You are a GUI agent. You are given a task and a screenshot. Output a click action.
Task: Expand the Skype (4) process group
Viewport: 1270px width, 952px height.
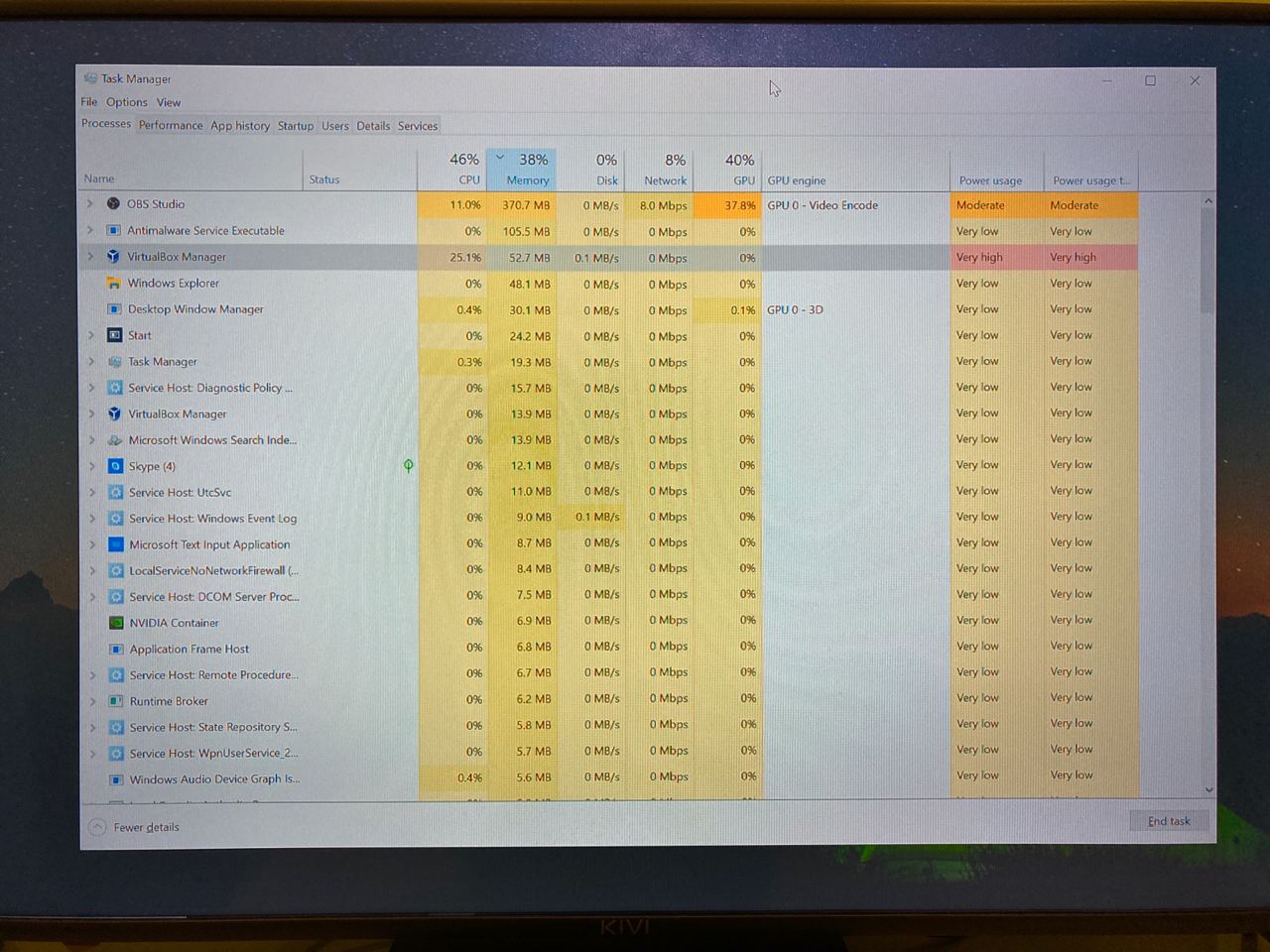(92, 466)
